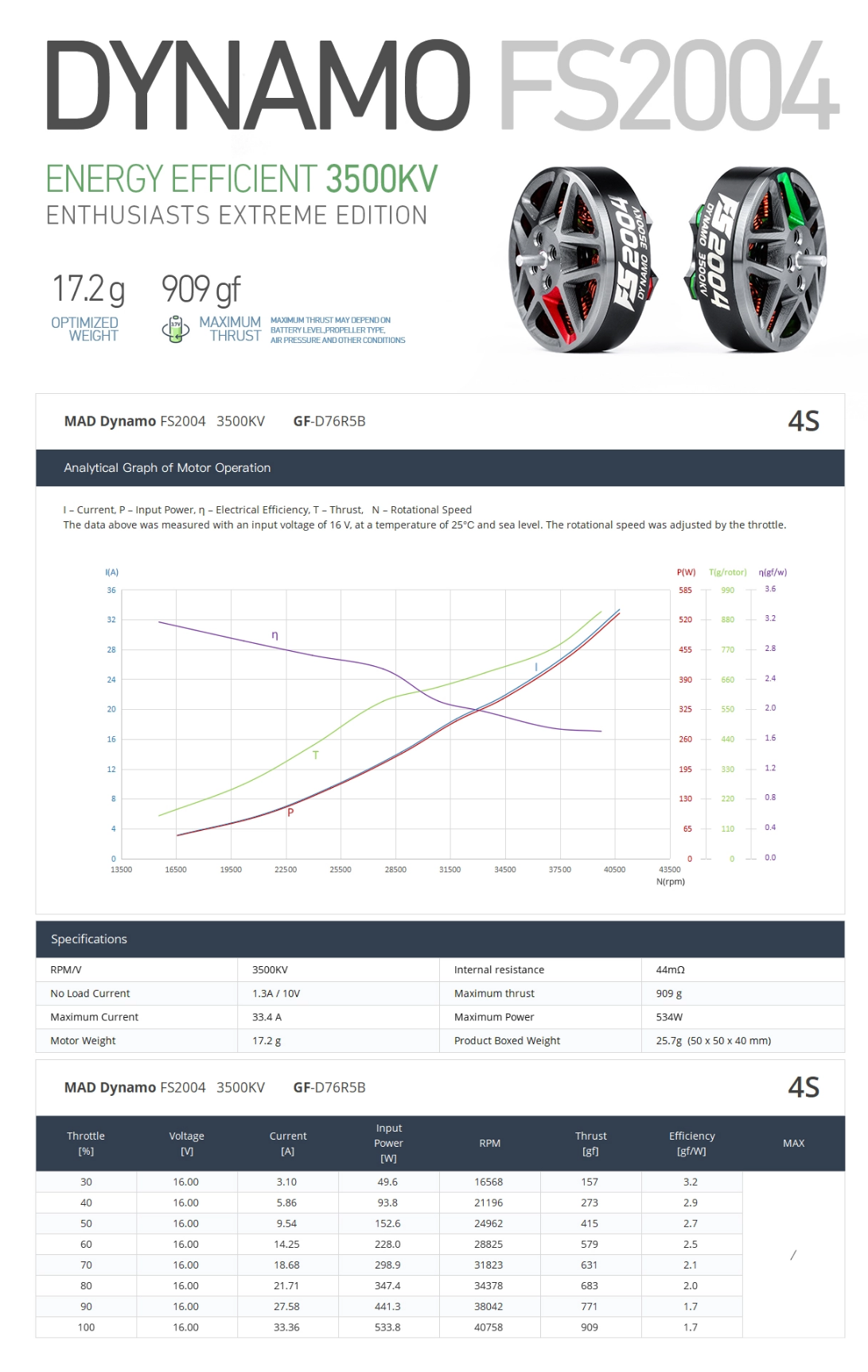Click the Analytical Graph of Motor Operation header

(x=167, y=468)
